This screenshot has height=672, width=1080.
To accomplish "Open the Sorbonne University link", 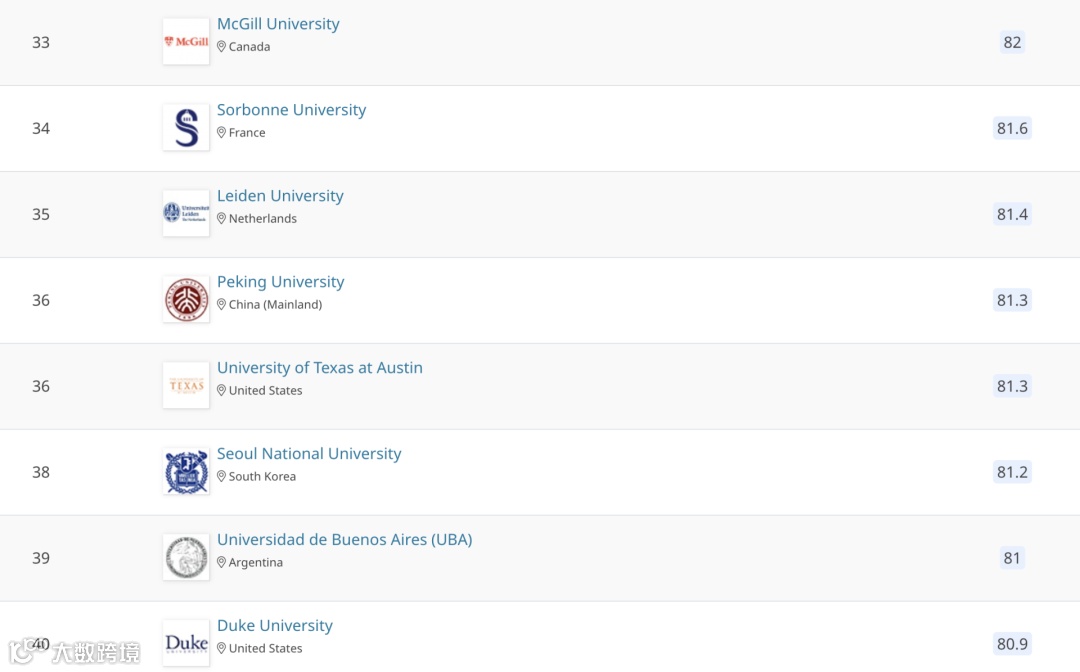I will (291, 110).
